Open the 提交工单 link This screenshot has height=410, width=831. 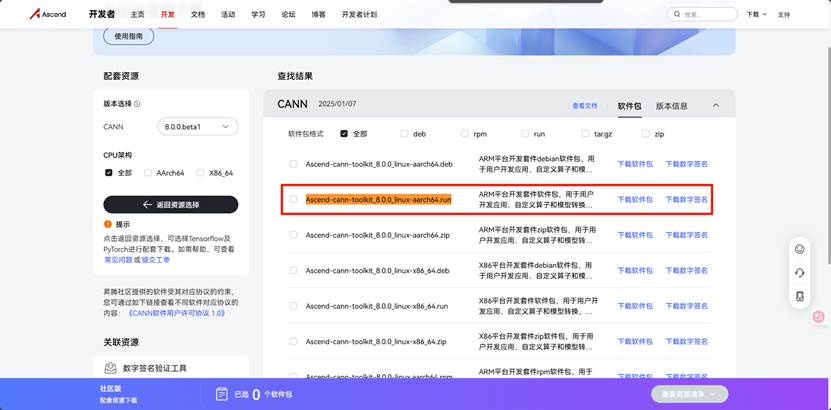point(155,260)
